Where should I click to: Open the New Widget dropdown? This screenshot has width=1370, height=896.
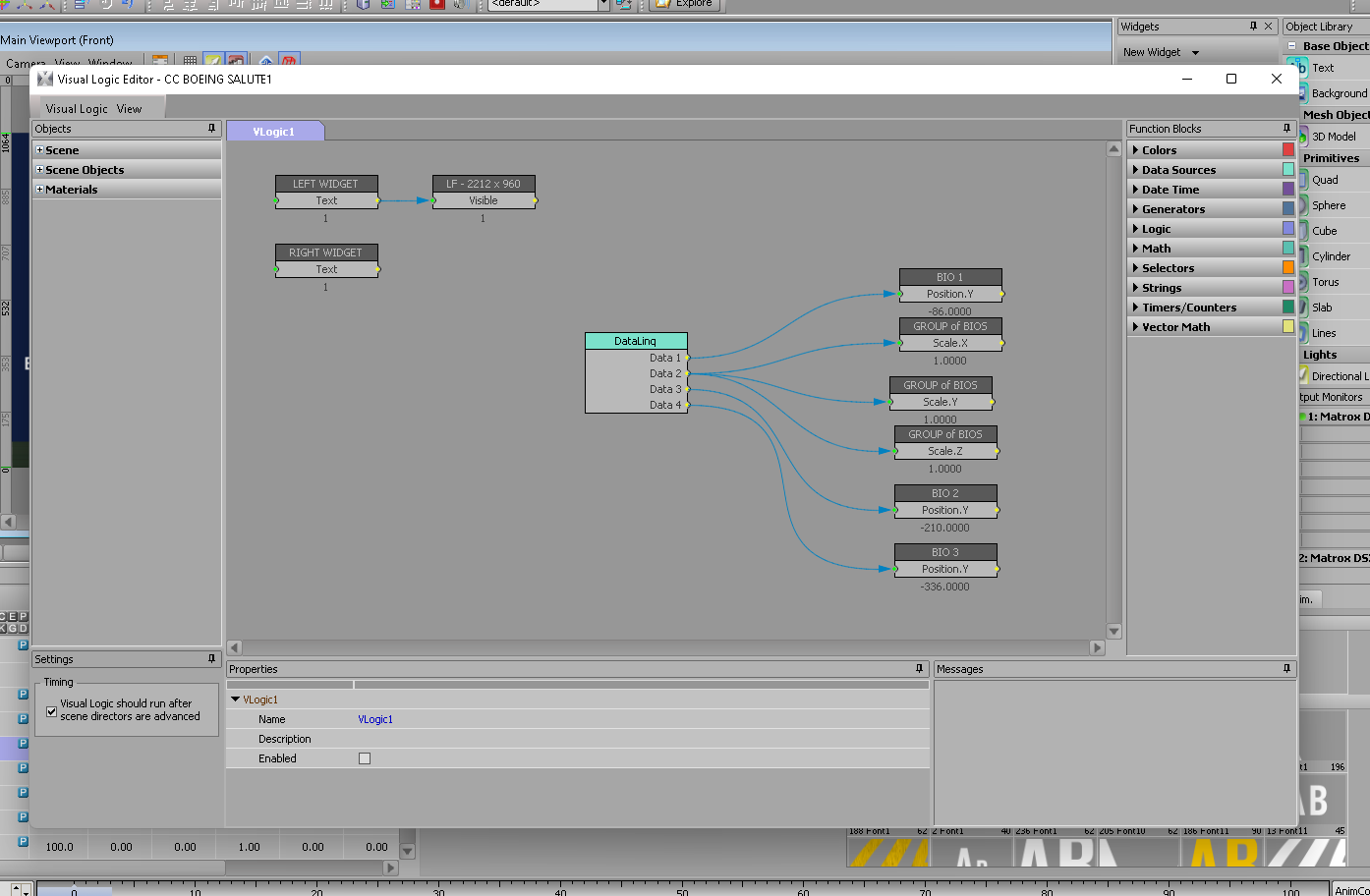pyautogui.click(x=1195, y=53)
